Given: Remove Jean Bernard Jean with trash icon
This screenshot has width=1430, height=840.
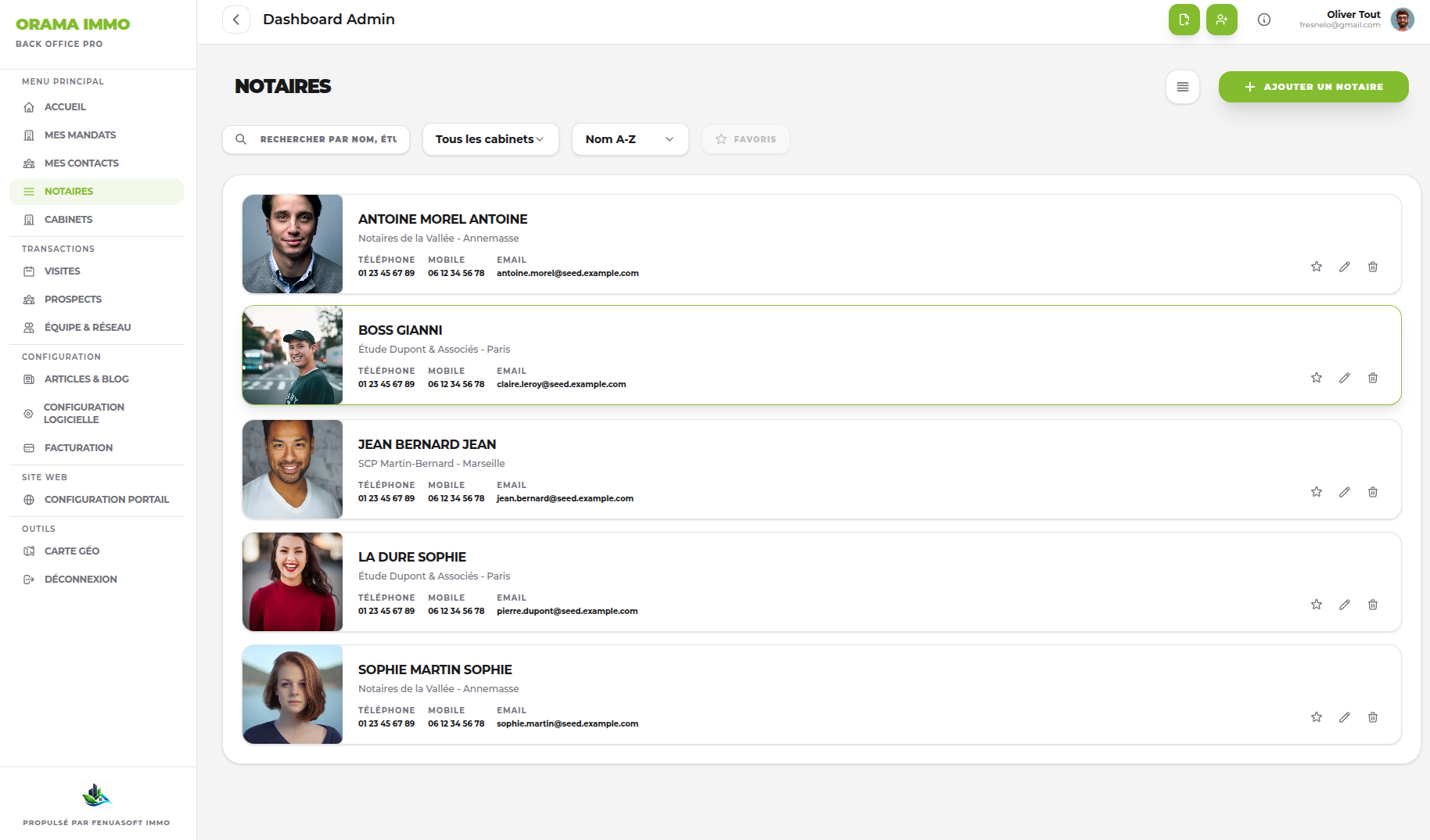Looking at the screenshot, I should [1373, 492].
